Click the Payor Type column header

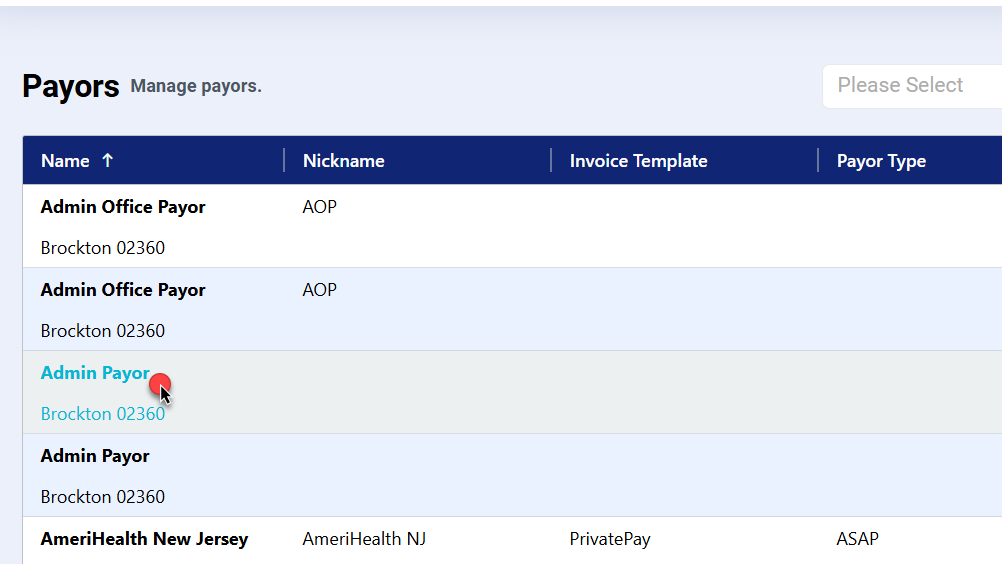pos(881,161)
